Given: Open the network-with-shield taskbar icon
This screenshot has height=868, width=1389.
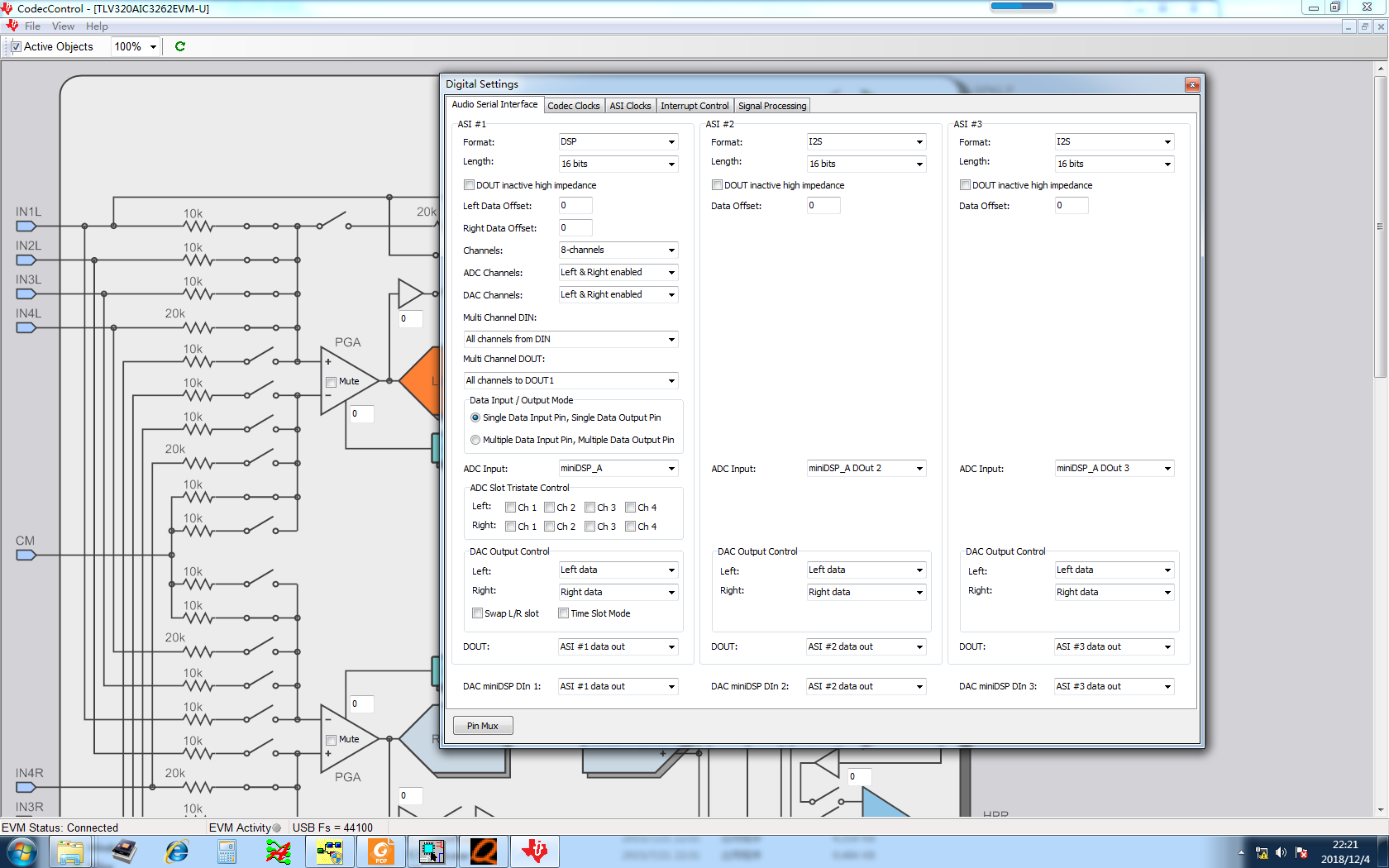Looking at the screenshot, I should point(330,851).
